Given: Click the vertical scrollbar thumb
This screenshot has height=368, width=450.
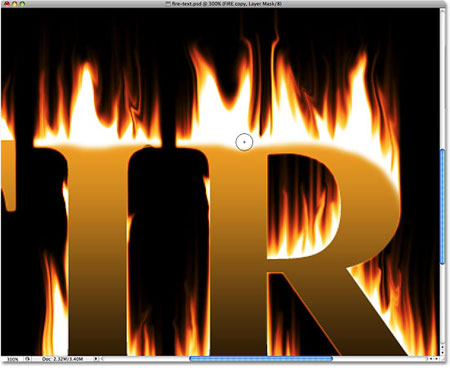Looking at the screenshot, I should click(x=443, y=207).
